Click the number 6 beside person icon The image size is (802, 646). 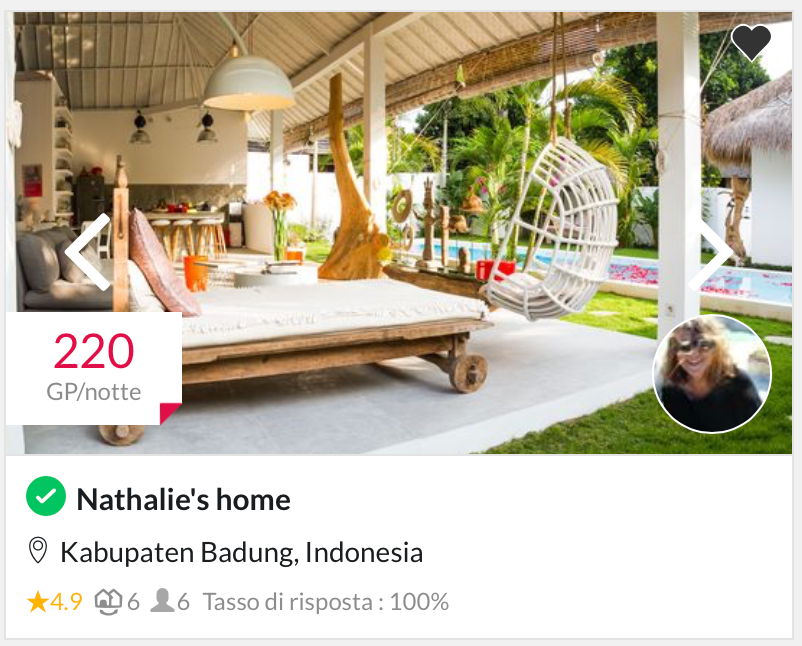(x=183, y=602)
